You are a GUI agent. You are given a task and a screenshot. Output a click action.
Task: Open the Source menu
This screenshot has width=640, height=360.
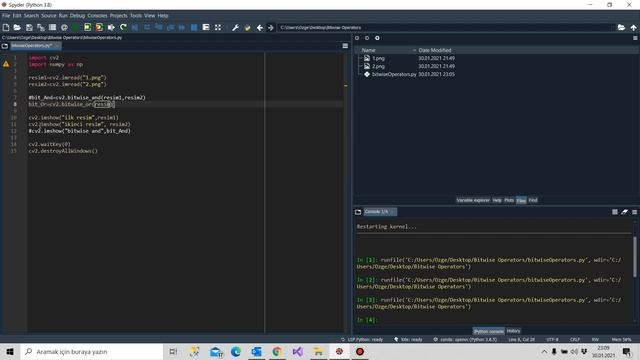[x=49, y=16]
